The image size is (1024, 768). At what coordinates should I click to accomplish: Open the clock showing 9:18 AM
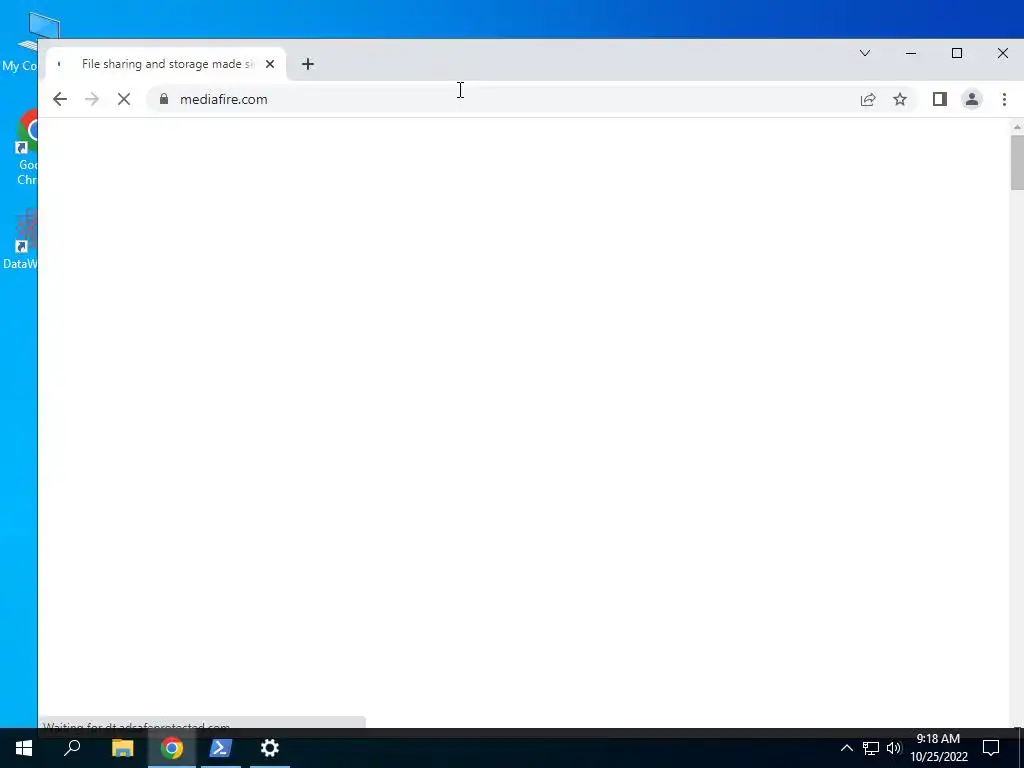pos(938,748)
